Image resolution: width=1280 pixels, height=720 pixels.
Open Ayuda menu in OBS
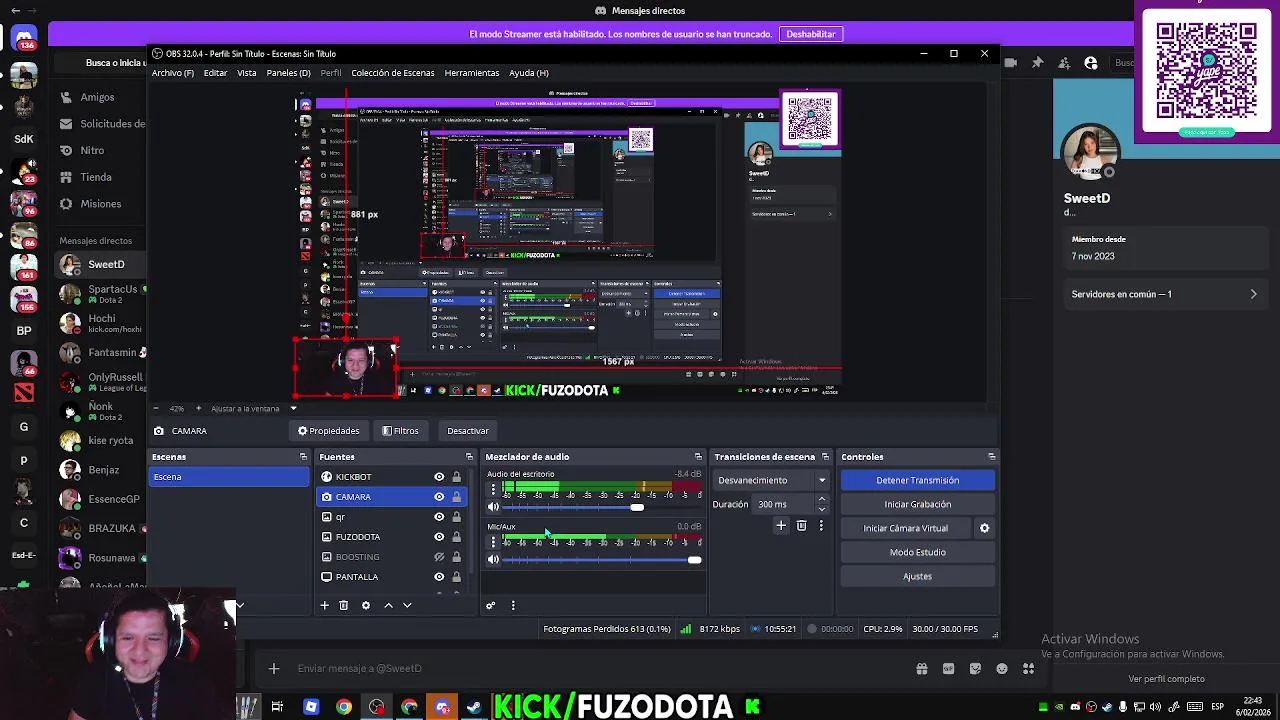tap(529, 73)
